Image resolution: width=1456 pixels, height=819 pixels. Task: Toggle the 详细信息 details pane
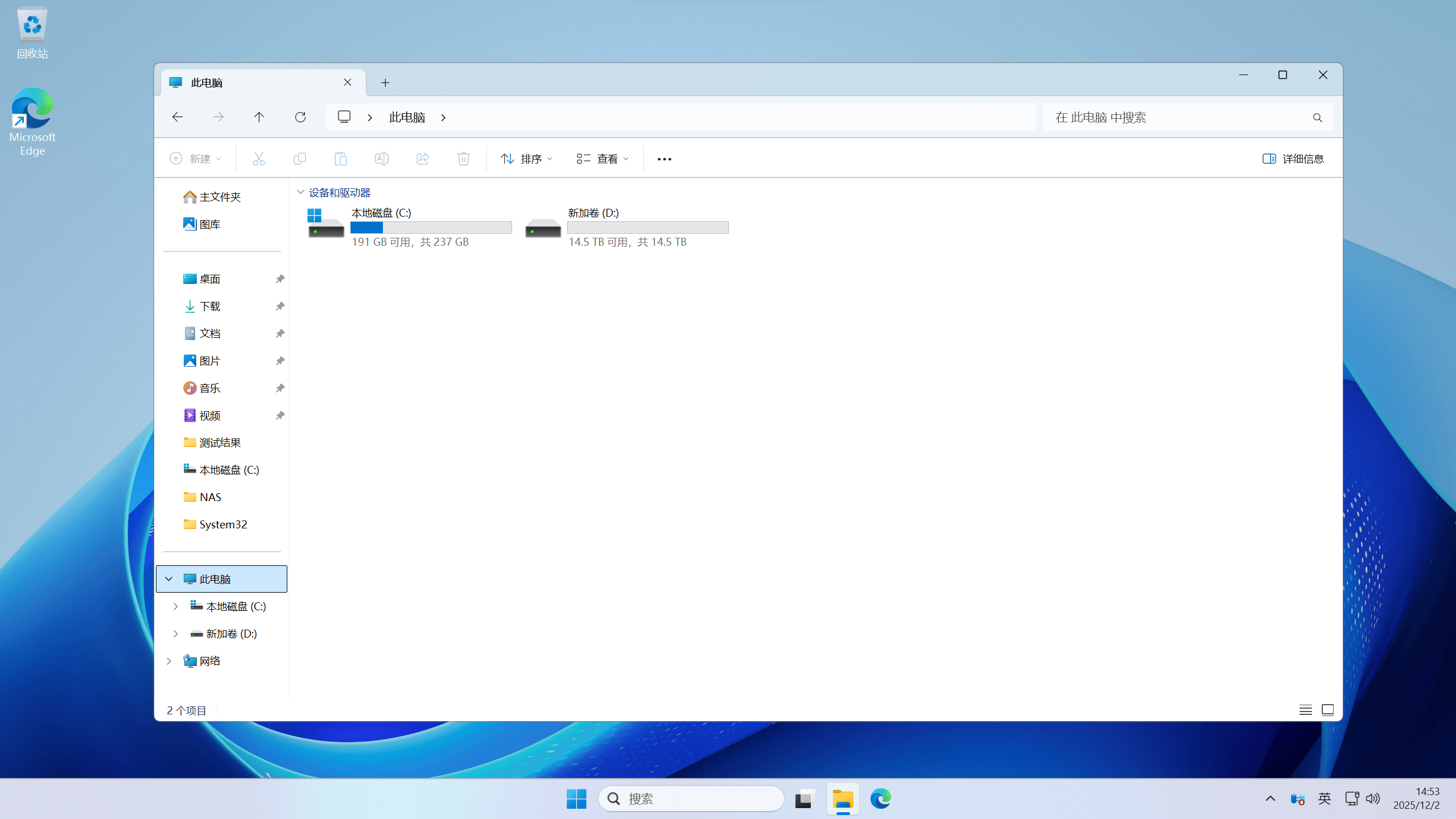1293,159
